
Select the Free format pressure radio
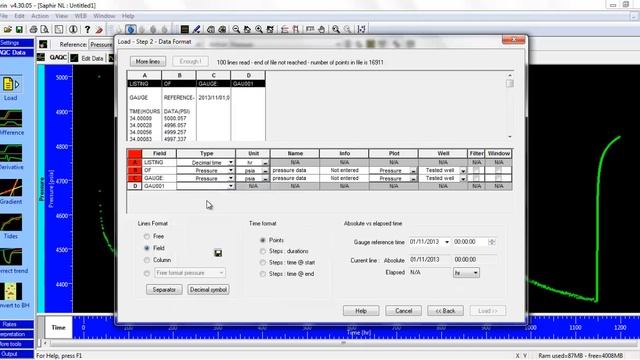pyautogui.click(x=147, y=273)
